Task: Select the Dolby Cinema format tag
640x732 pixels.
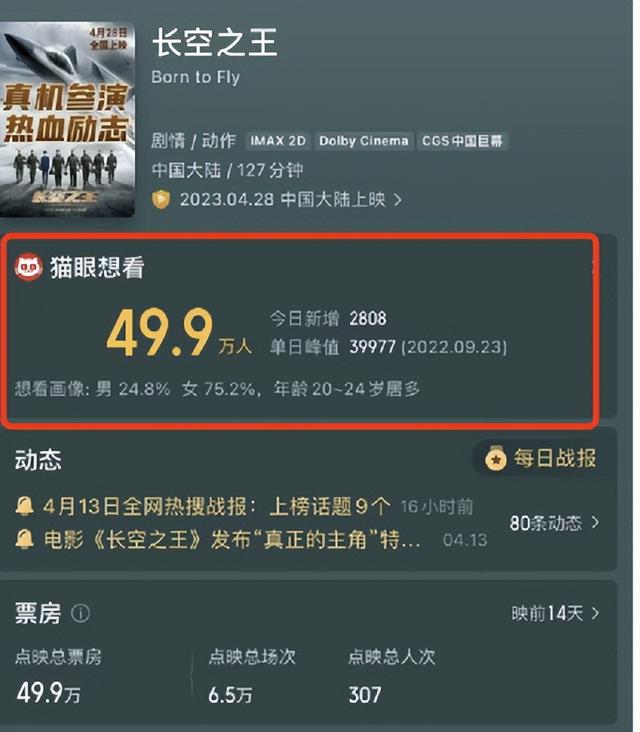Action: pyautogui.click(x=364, y=141)
